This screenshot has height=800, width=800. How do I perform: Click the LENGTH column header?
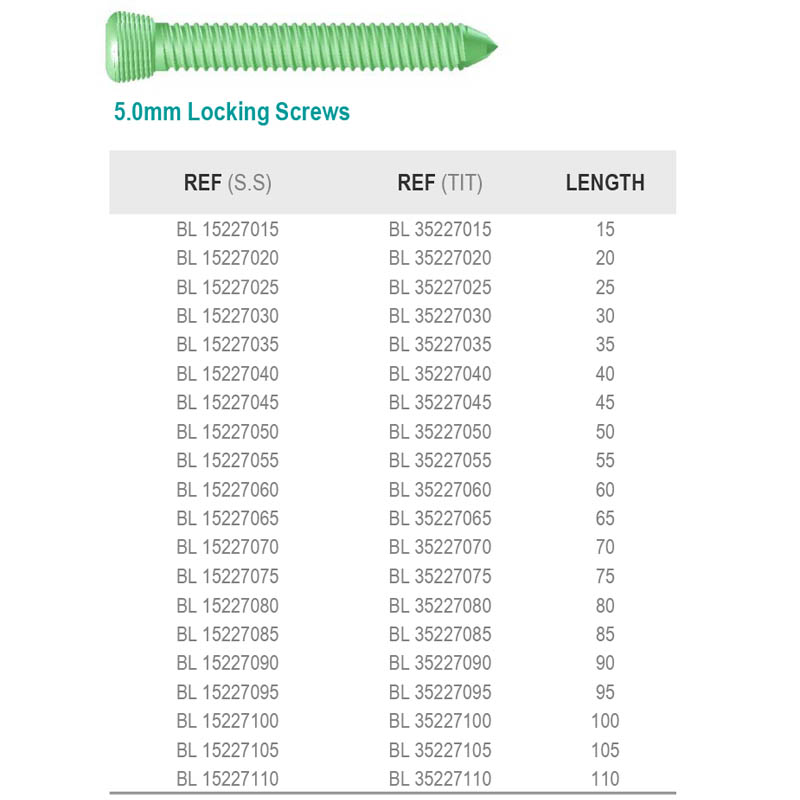coord(605,183)
